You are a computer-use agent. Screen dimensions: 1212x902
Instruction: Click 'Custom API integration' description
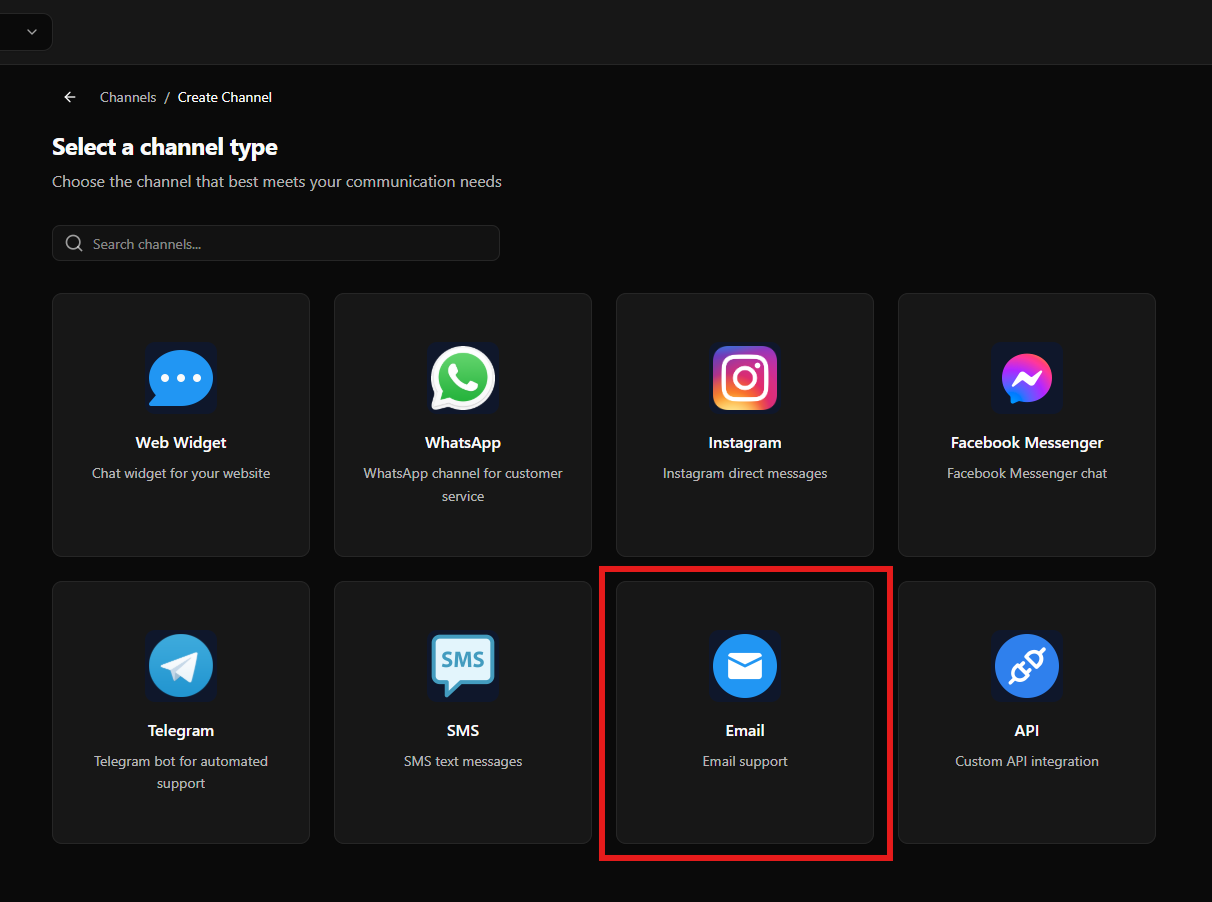coord(1027,761)
